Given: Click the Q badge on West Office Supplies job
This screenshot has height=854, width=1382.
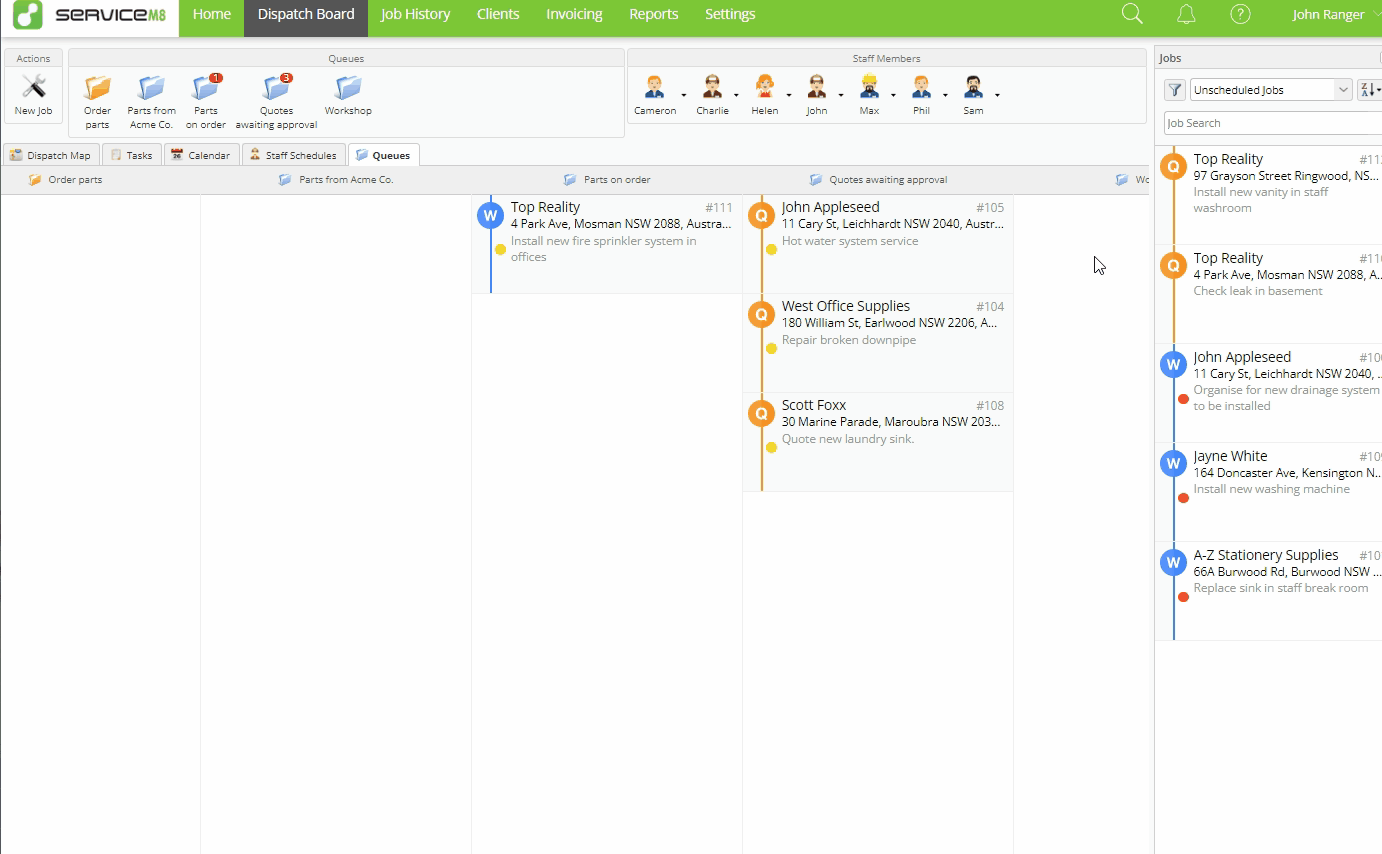Looking at the screenshot, I should tap(761, 314).
